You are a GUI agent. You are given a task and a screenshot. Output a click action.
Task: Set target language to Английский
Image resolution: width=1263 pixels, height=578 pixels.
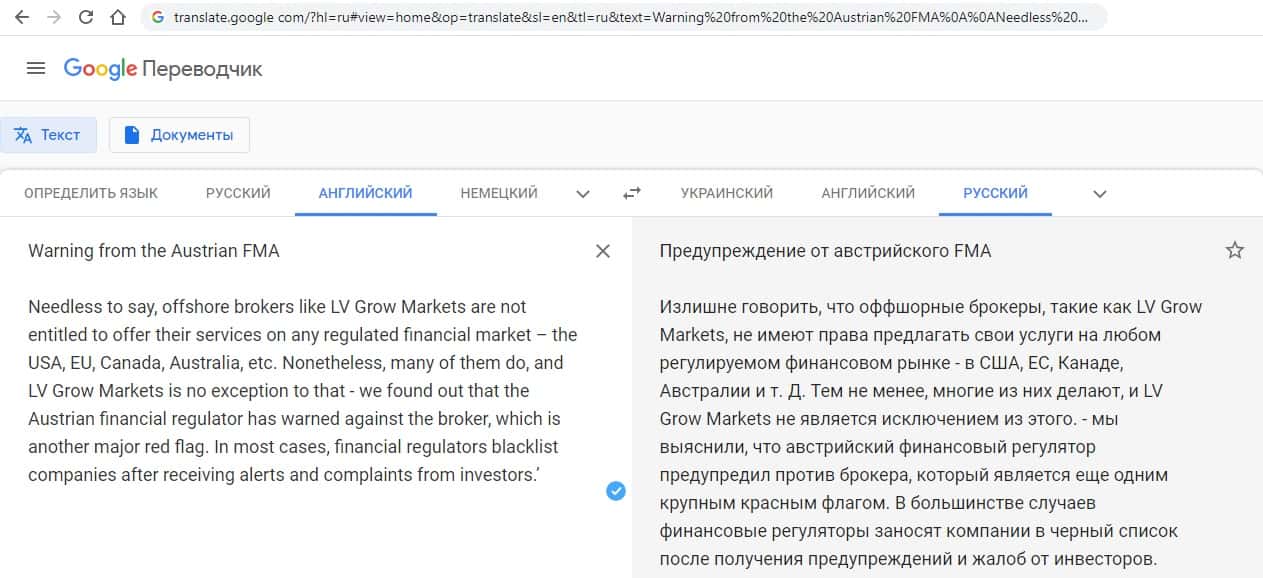click(868, 193)
